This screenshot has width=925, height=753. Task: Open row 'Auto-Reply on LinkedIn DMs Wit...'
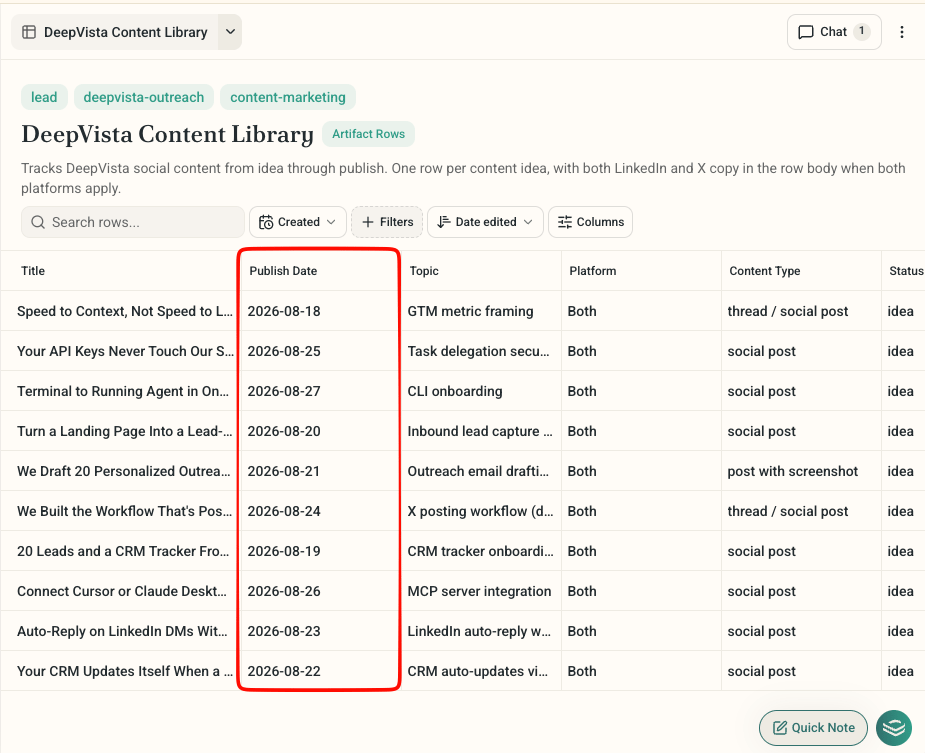coord(122,631)
